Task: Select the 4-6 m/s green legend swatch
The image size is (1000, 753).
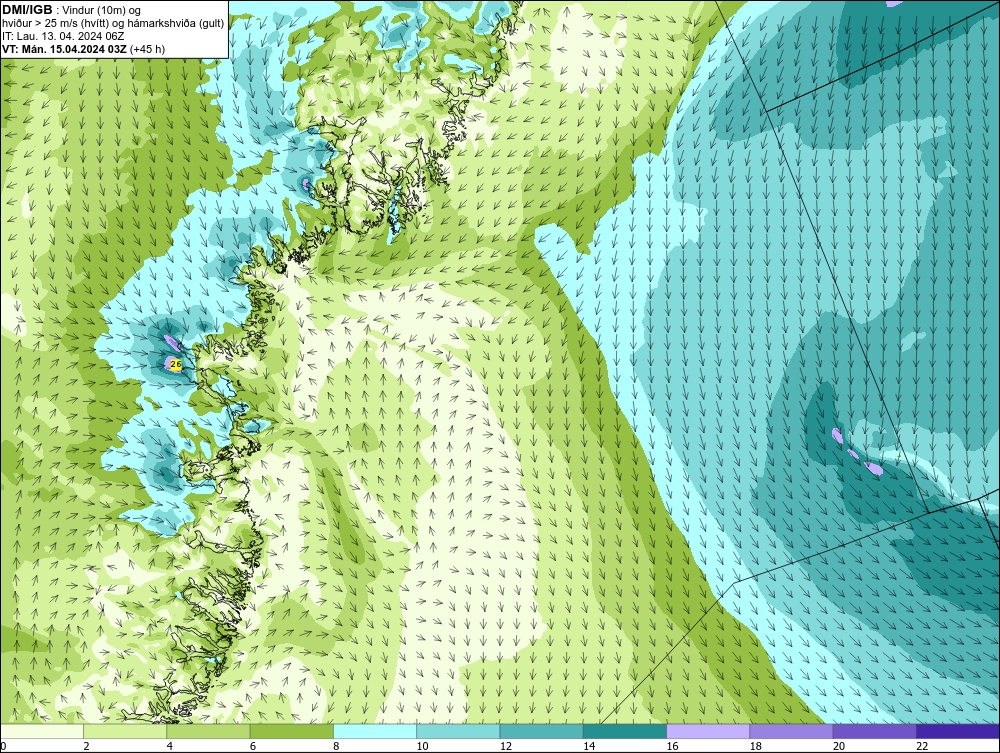Action: [209, 731]
